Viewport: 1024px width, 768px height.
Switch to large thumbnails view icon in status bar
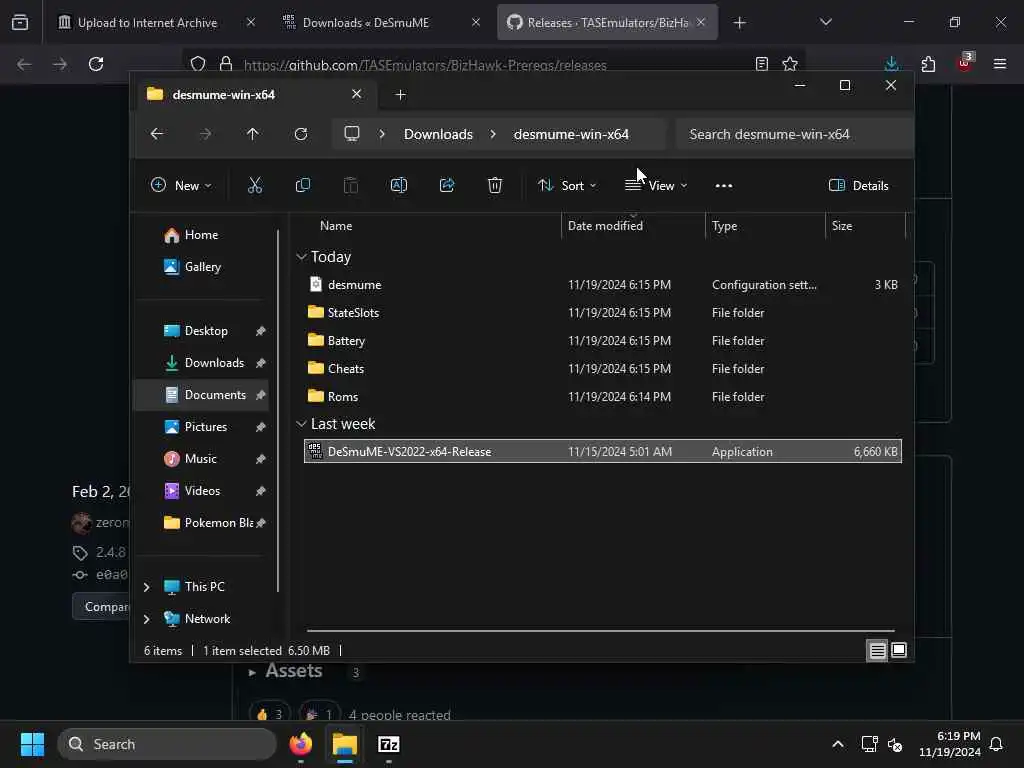899,650
